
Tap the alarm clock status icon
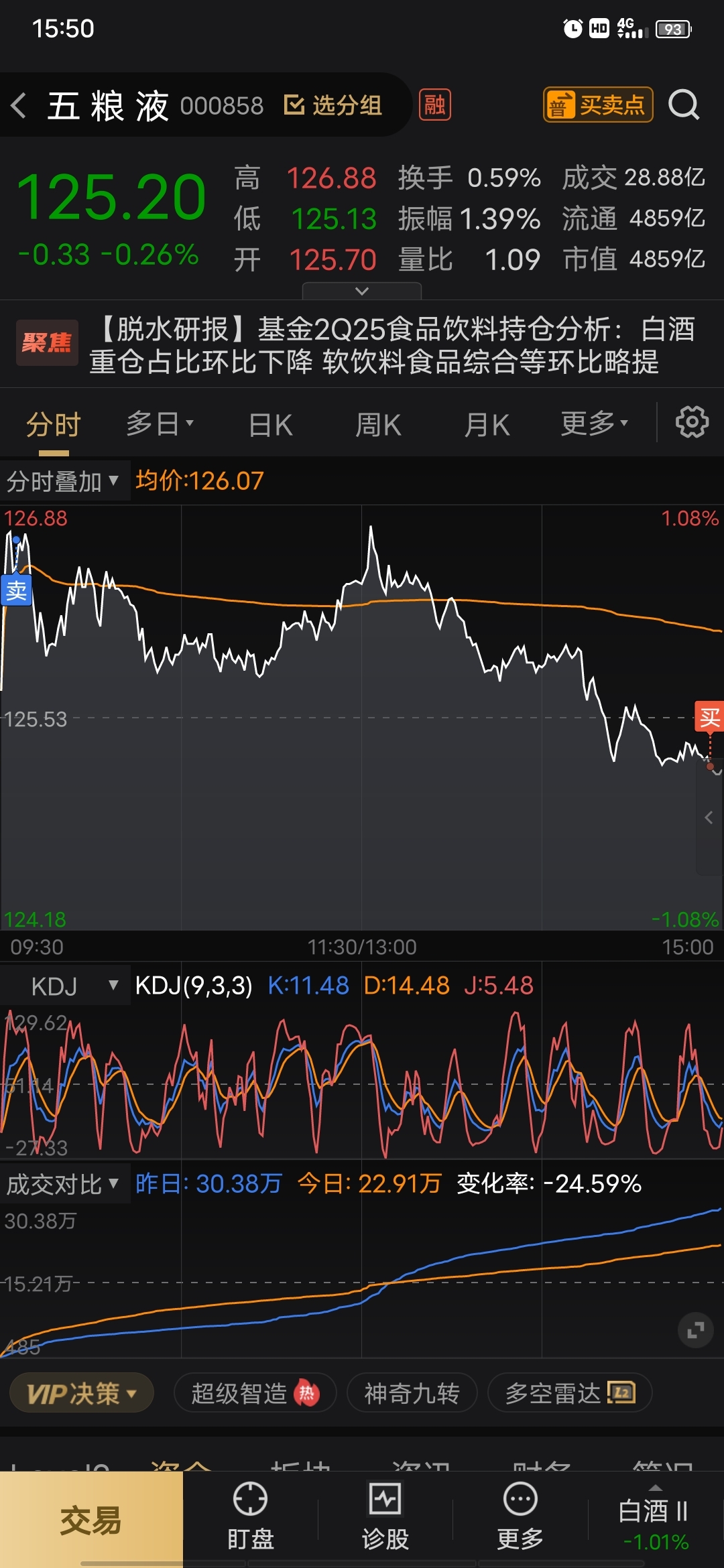(x=573, y=29)
